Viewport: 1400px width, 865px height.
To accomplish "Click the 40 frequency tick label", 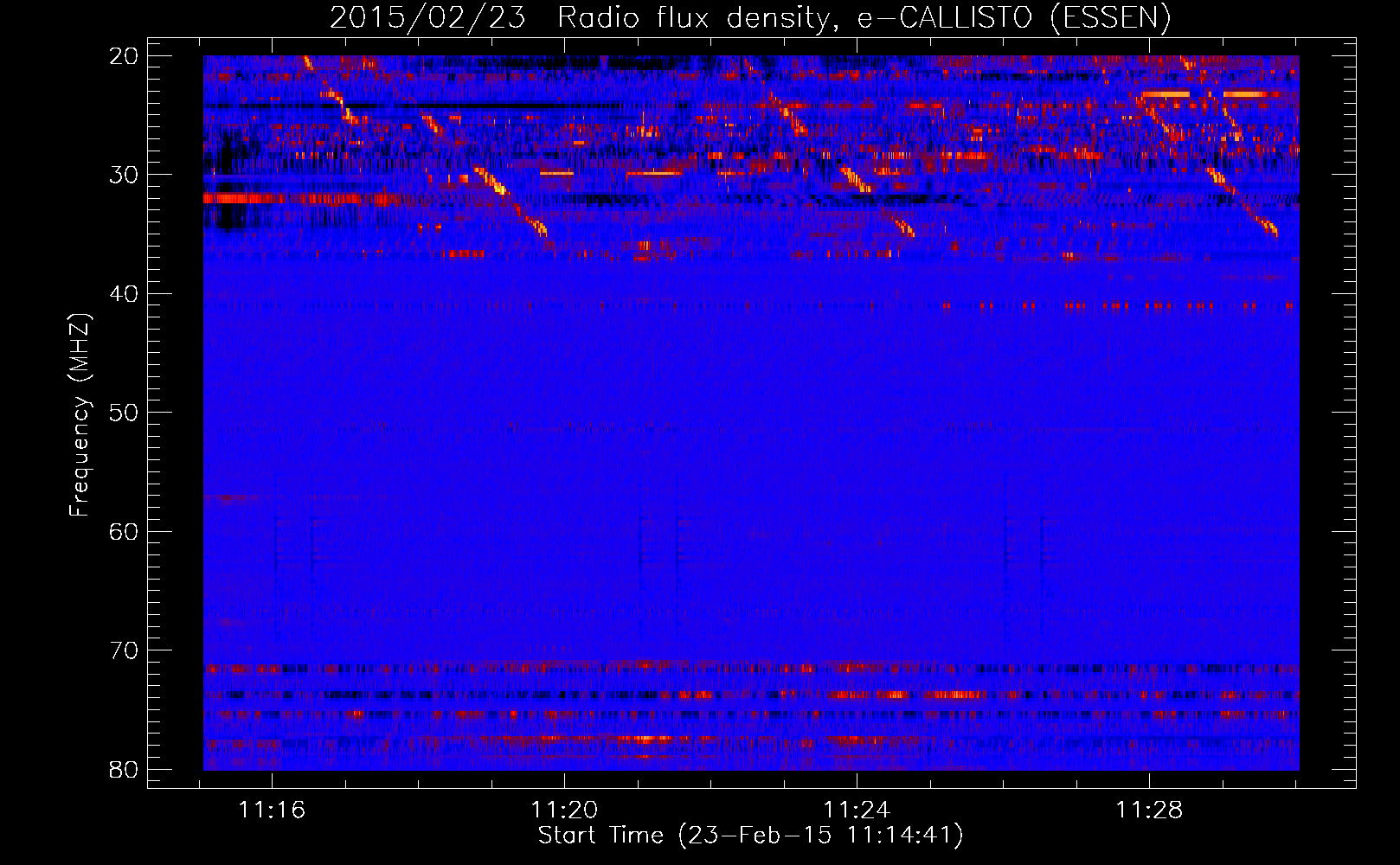I will (125, 294).
